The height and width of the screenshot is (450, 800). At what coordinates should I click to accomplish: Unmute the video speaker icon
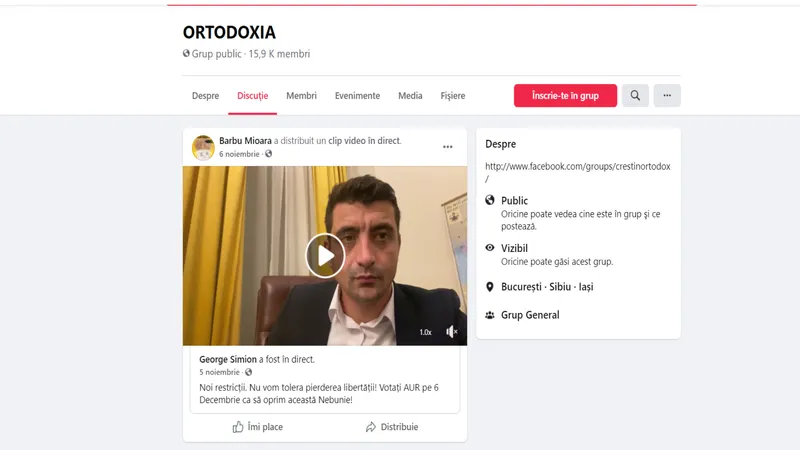[x=452, y=332]
